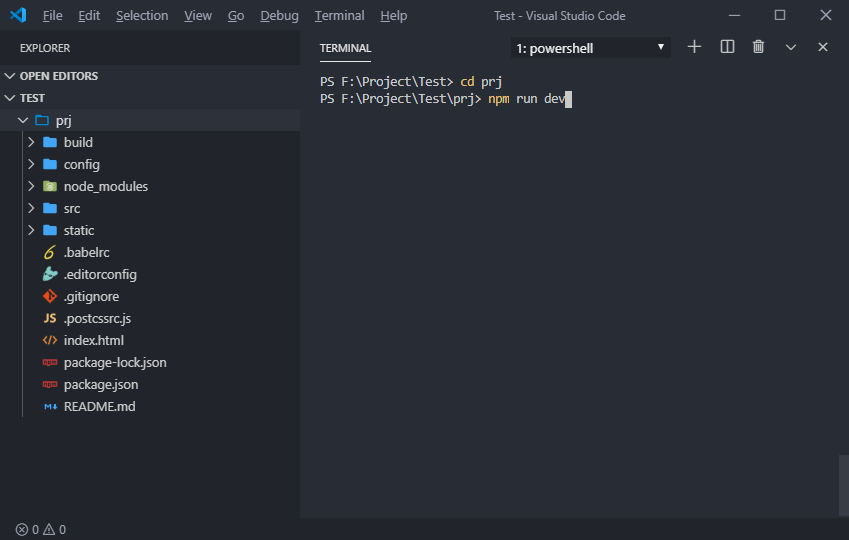Viewport: 849px width, 540px height.
Task: Expand the static folder chevron
Action: [x=31, y=230]
